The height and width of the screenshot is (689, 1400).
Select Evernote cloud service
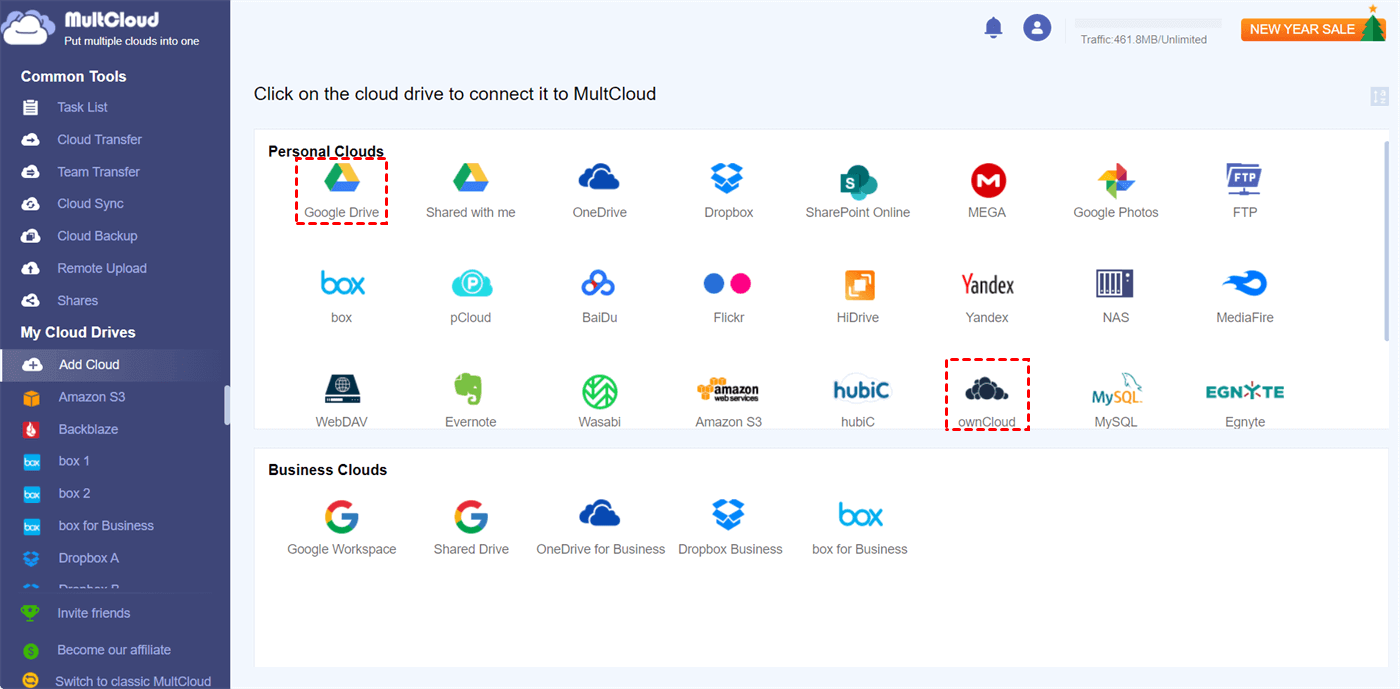[x=470, y=390]
